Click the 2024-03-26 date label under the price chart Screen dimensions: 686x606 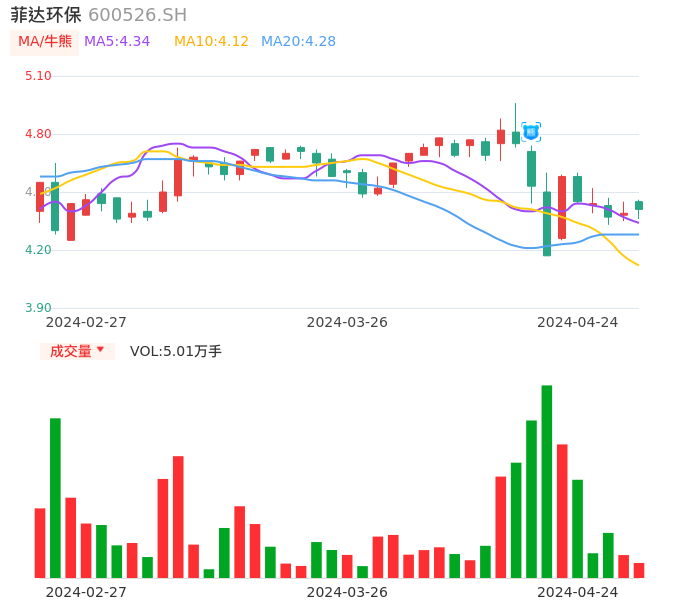click(347, 322)
